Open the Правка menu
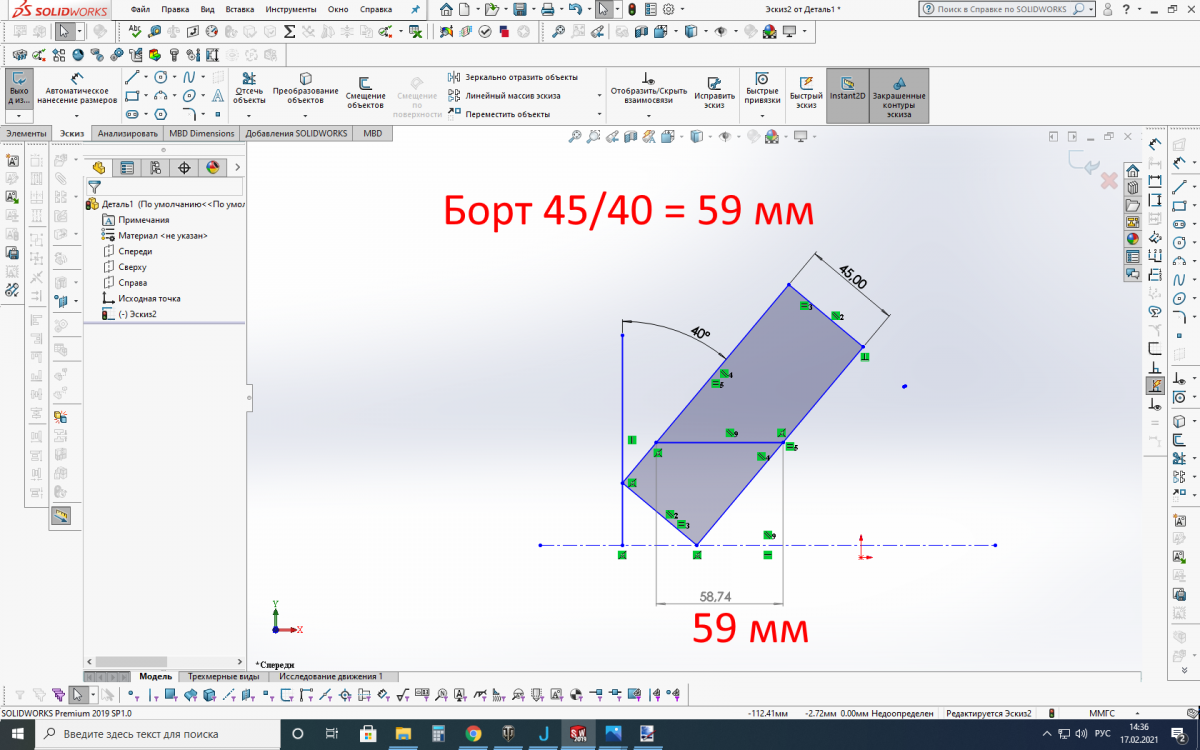This screenshot has height=750, width=1200. (x=175, y=9)
